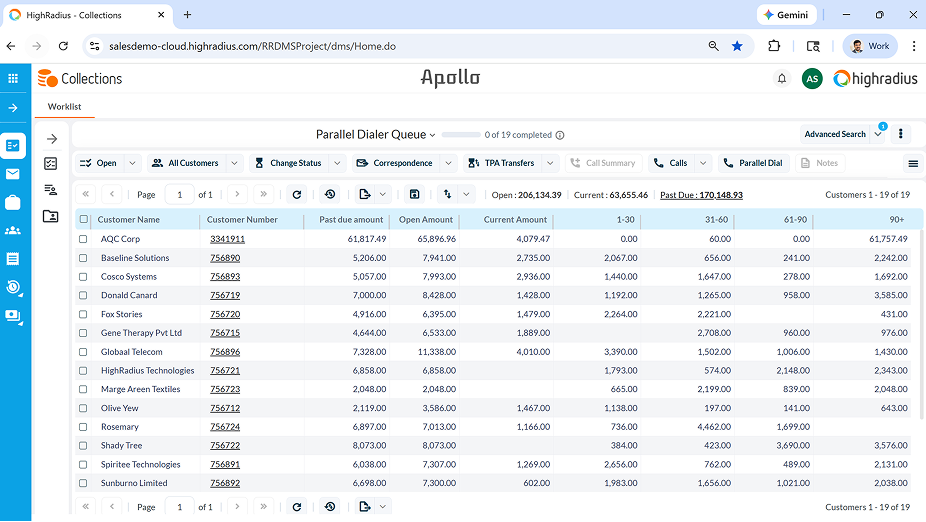Open the notifications bell icon

pos(781,79)
